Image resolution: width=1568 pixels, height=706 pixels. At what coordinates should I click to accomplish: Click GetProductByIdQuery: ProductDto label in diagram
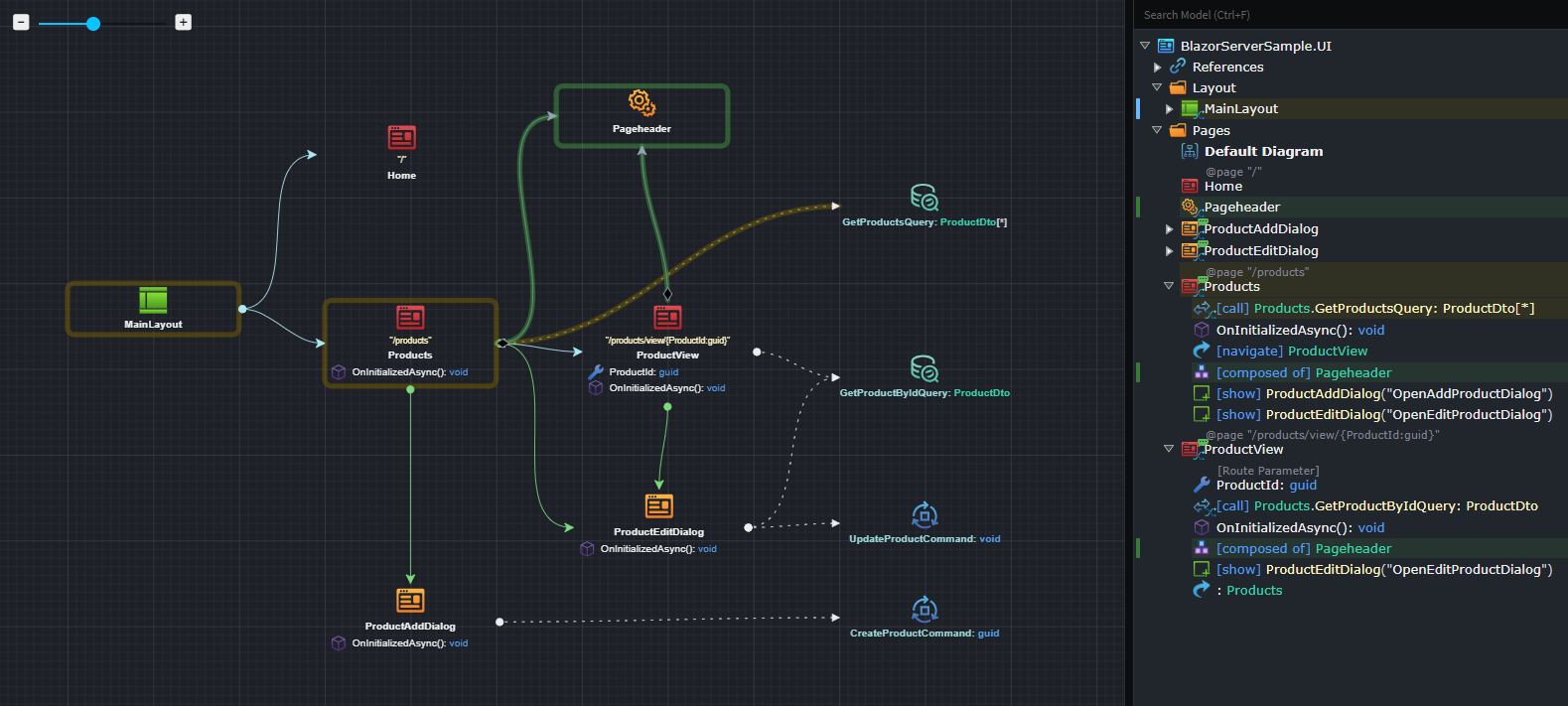tap(925, 393)
